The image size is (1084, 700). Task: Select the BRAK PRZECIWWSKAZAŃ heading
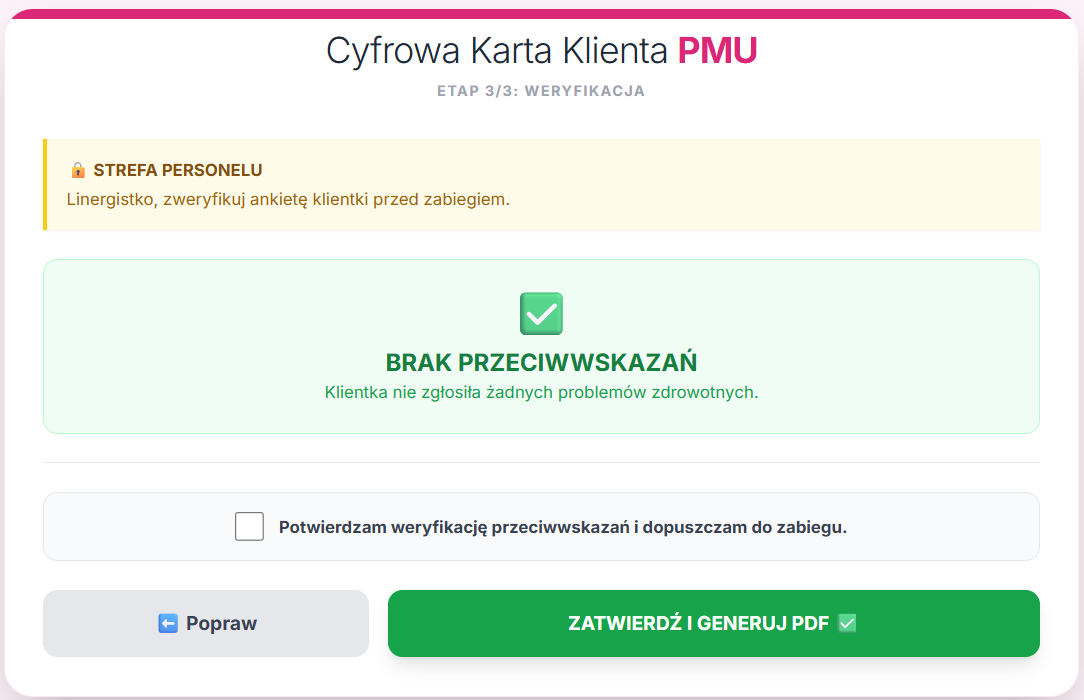(x=540, y=362)
